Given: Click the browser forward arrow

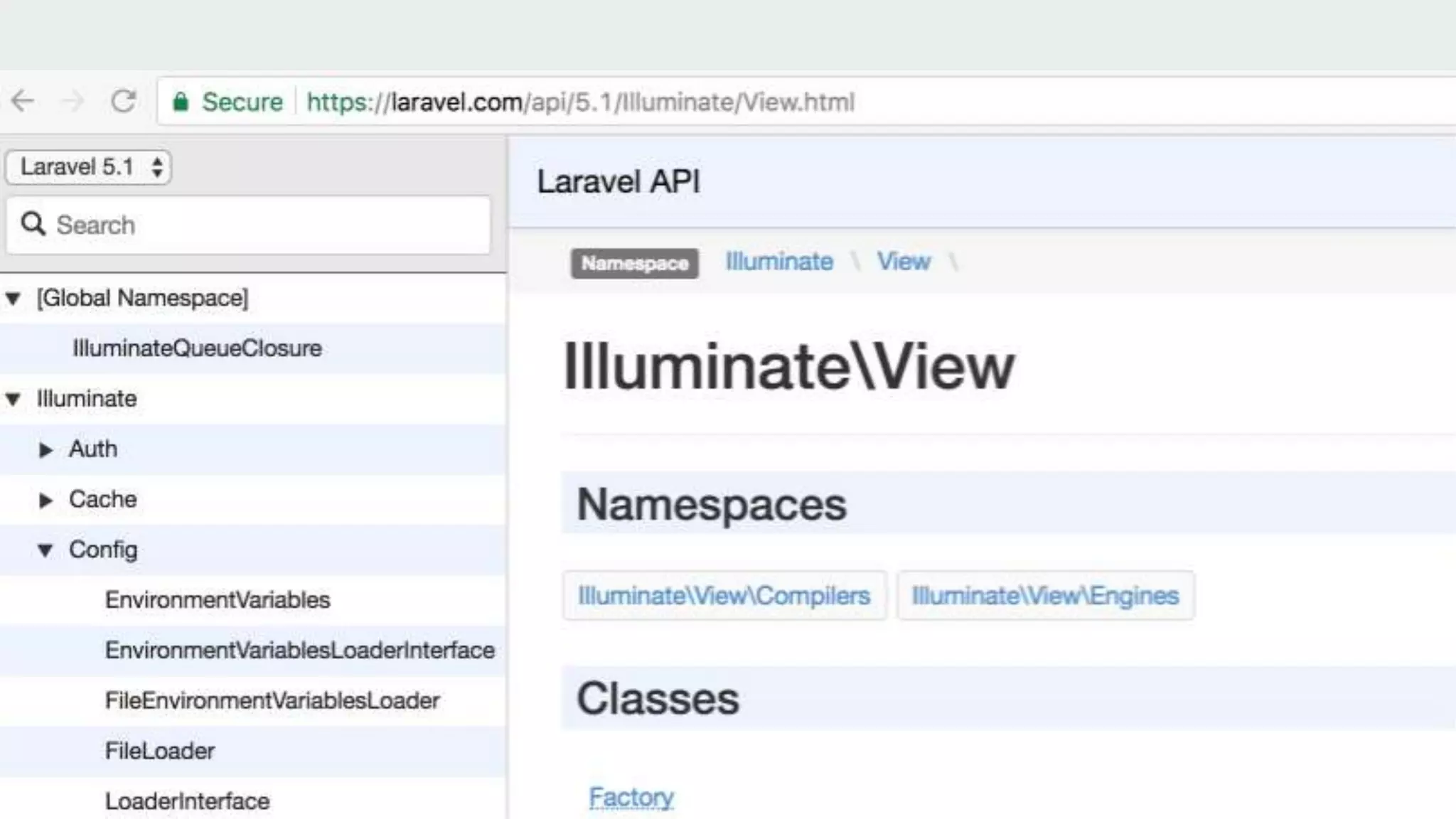Looking at the screenshot, I should click(73, 102).
